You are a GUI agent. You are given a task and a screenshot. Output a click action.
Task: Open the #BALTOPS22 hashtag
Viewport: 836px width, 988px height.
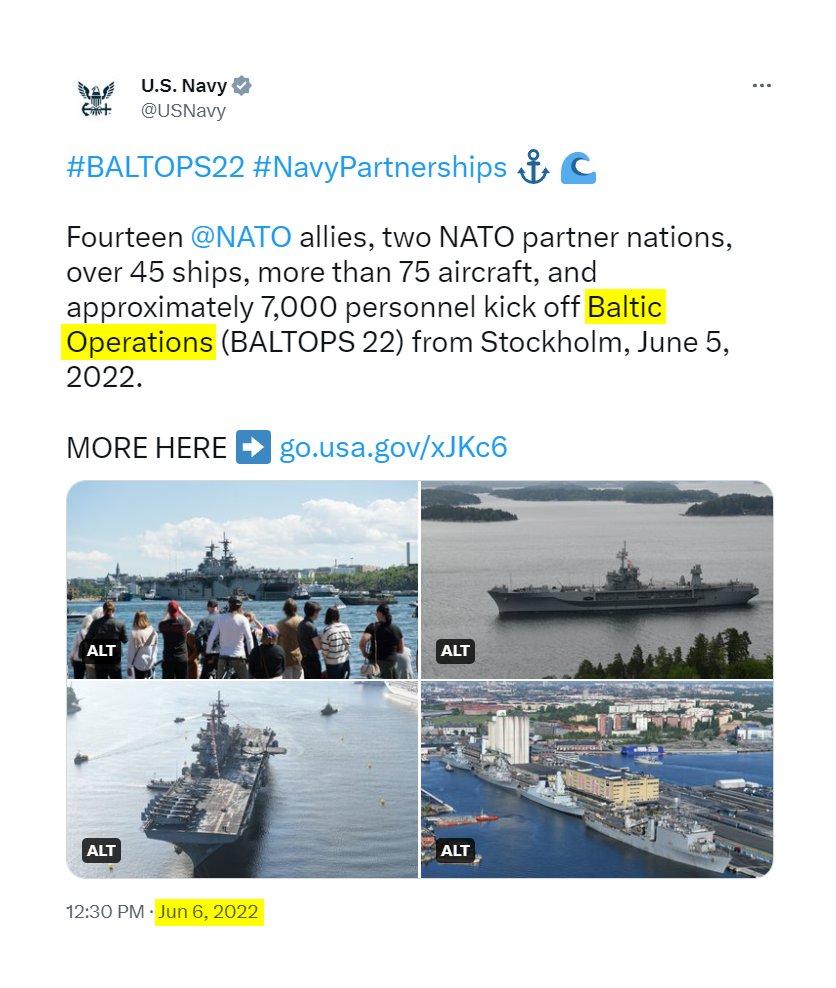pyautogui.click(x=155, y=167)
